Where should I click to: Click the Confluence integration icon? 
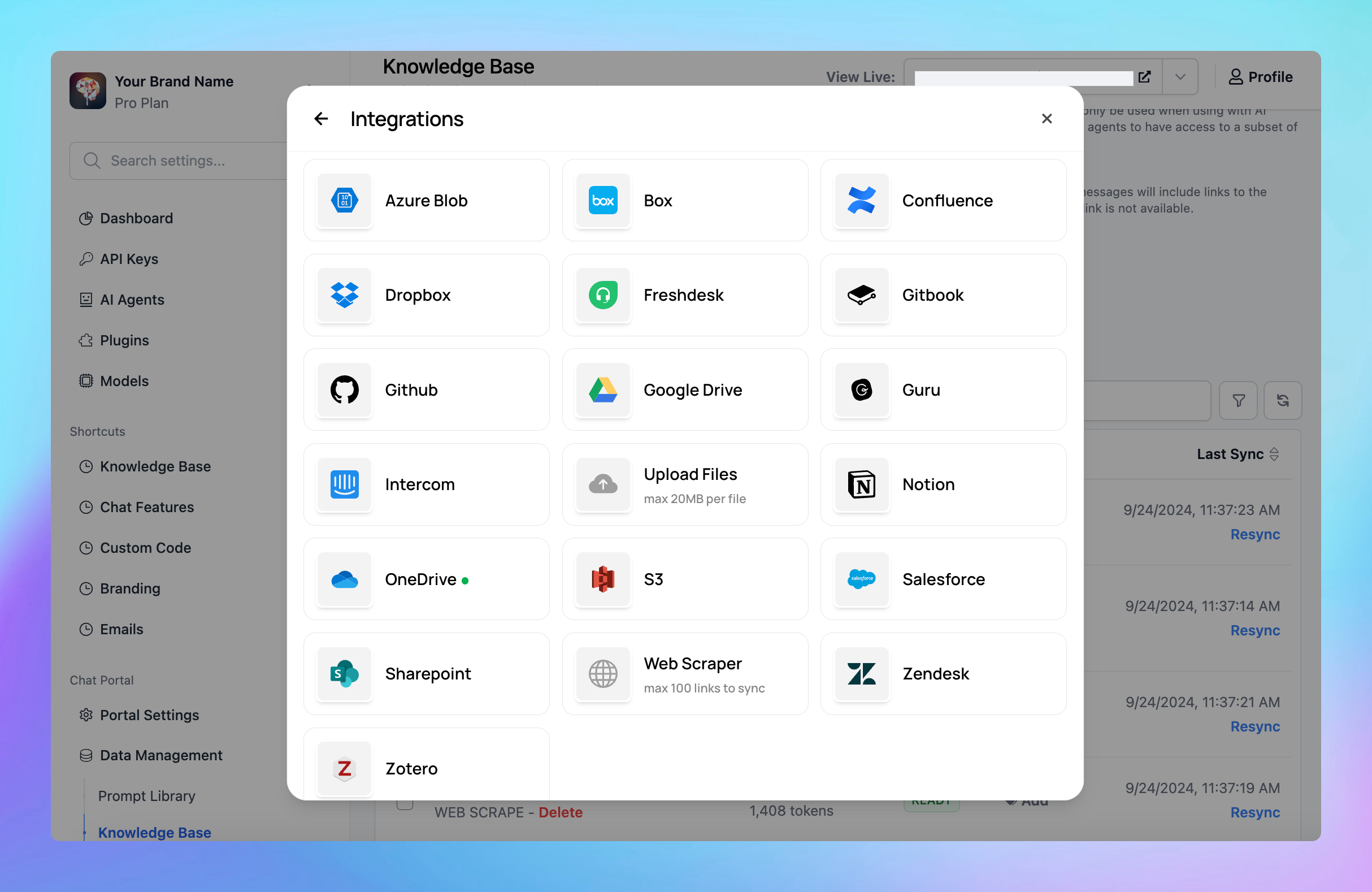coord(861,201)
